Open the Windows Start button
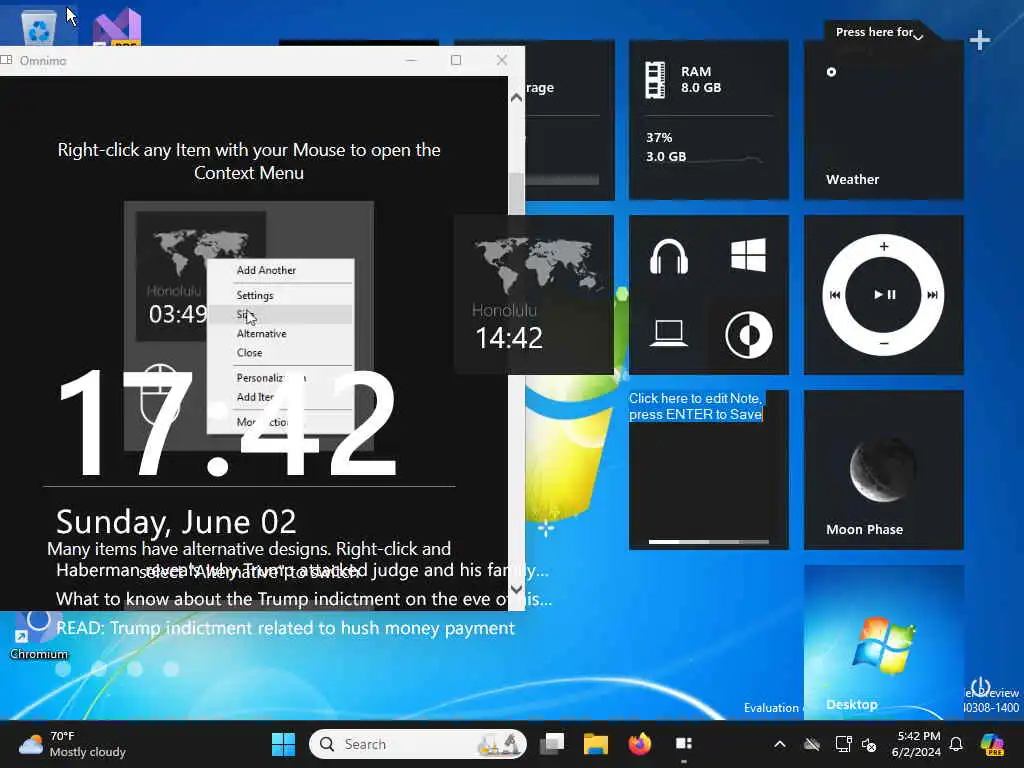1024x768 pixels. (x=283, y=744)
